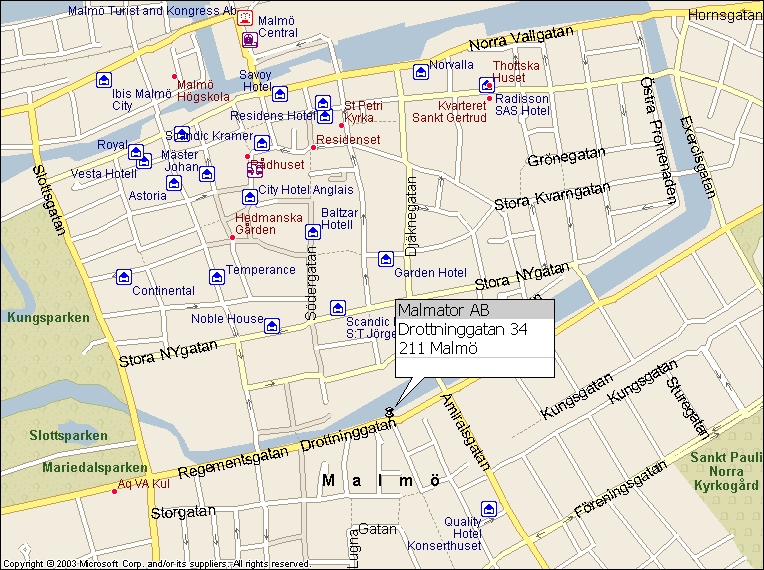This screenshot has width=764, height=570.
Task: Select the Drottninggatan 34 address line
Action: pyautogui.click(x=462, y=329)
